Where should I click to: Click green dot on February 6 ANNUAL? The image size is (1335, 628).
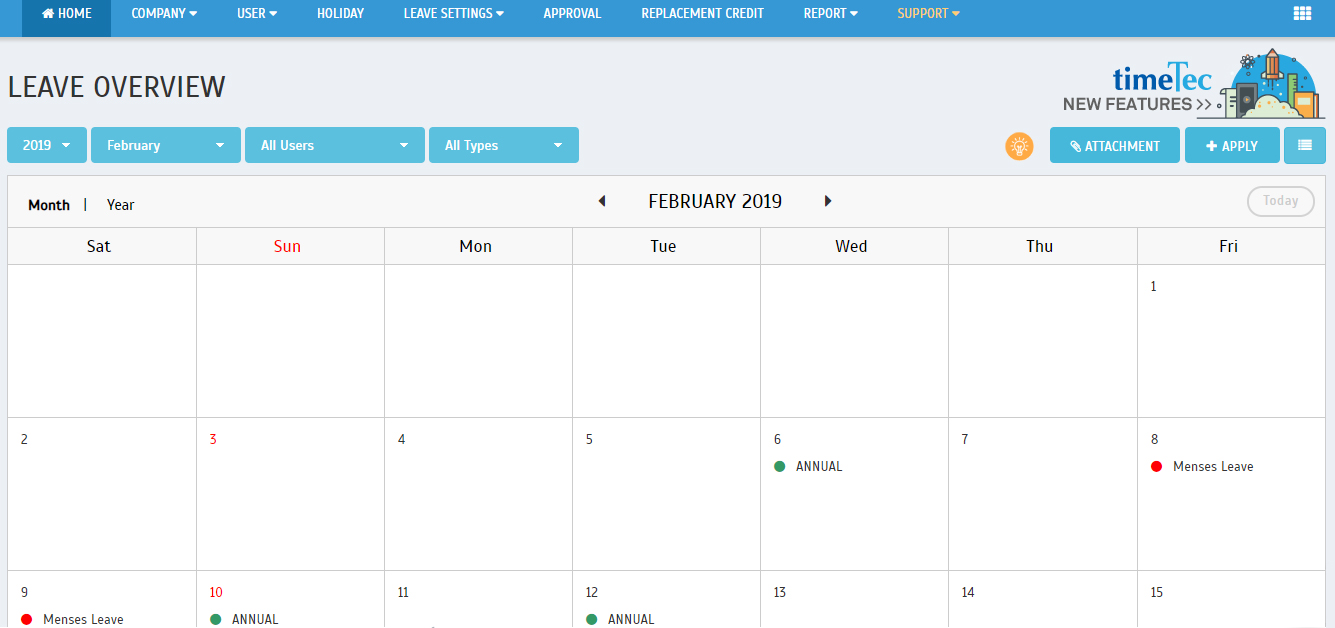(x=779, y=466)
